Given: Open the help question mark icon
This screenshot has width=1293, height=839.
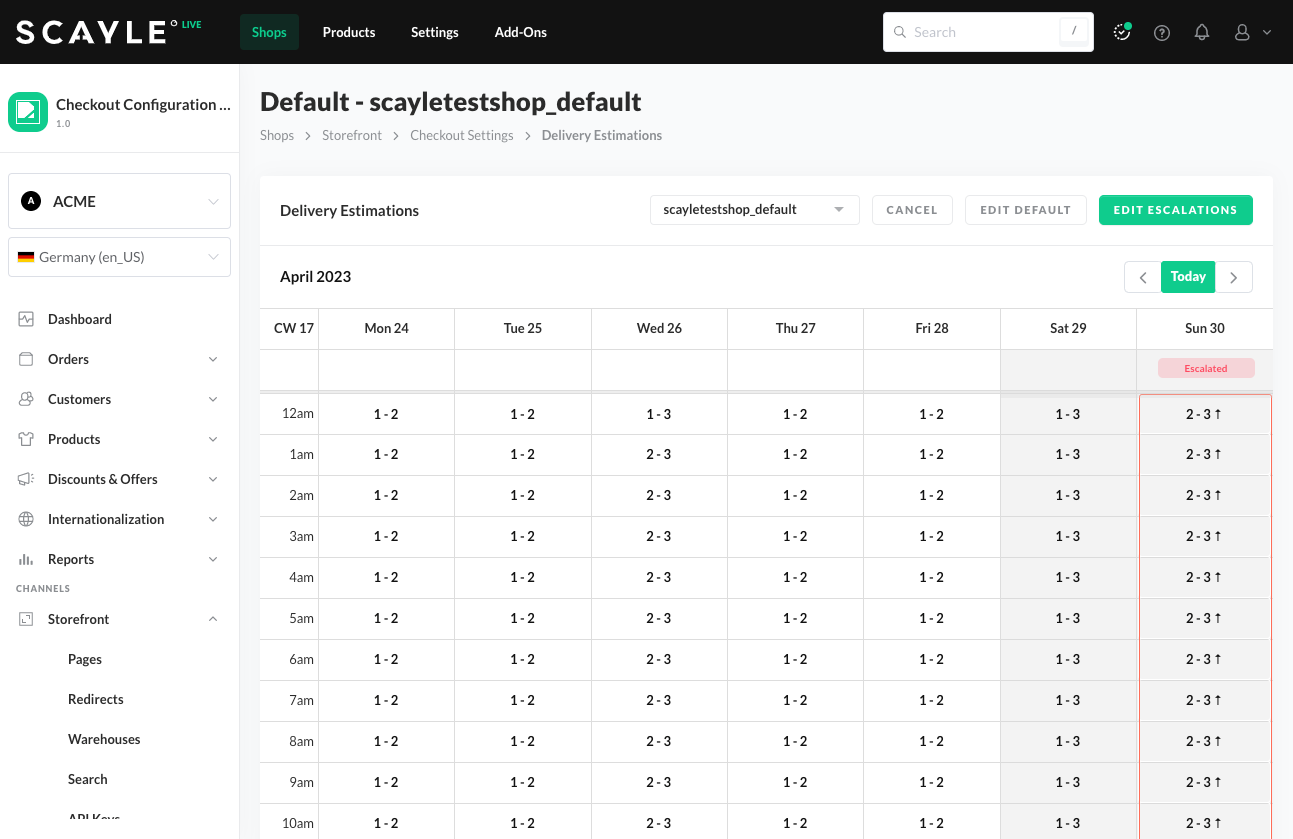Looking at the screenshot, I should pyautogui.click(x=1162, y=32).
